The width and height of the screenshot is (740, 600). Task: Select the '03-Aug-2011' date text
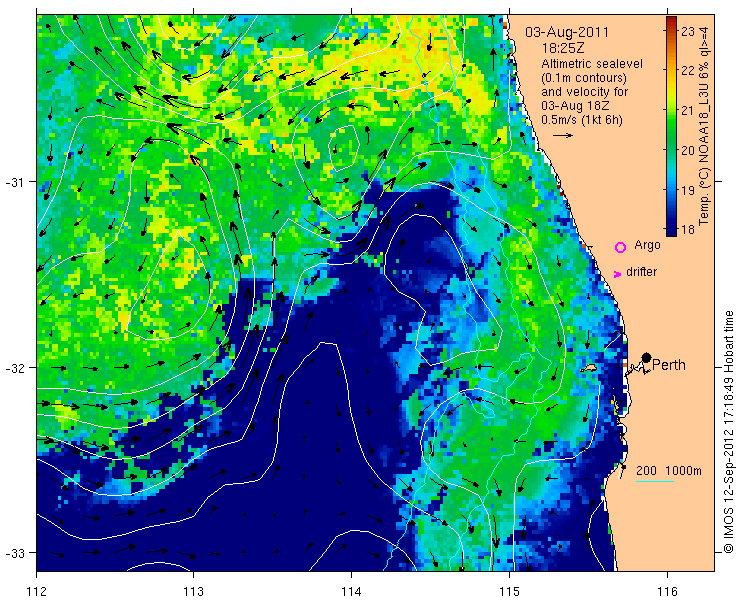coord(567,33)
